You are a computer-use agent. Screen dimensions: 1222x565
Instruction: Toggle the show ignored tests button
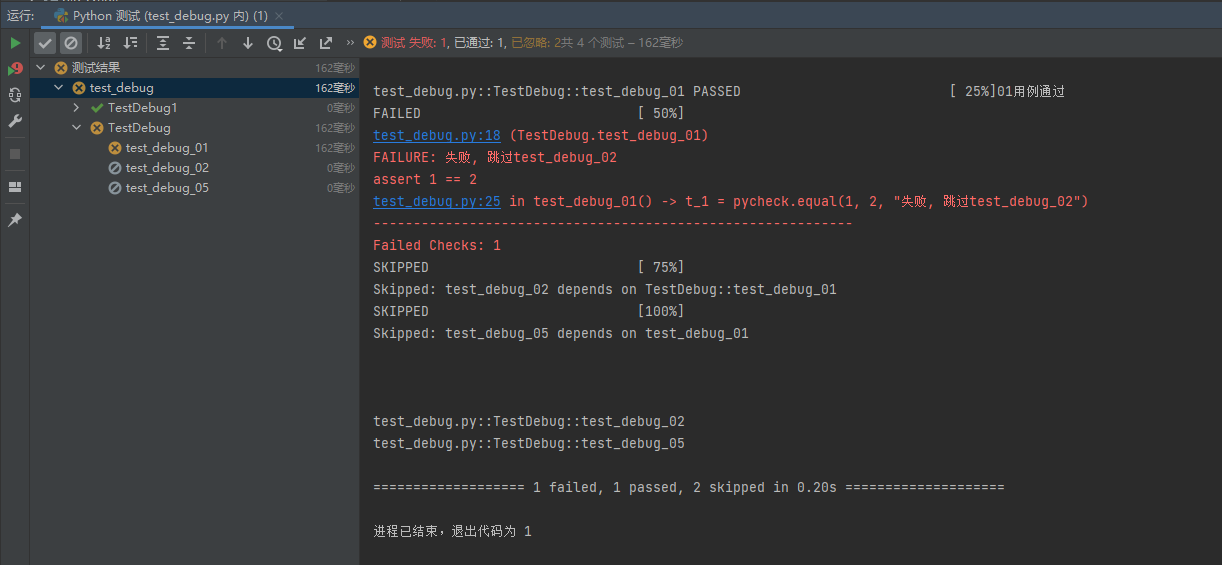point(70,43)
